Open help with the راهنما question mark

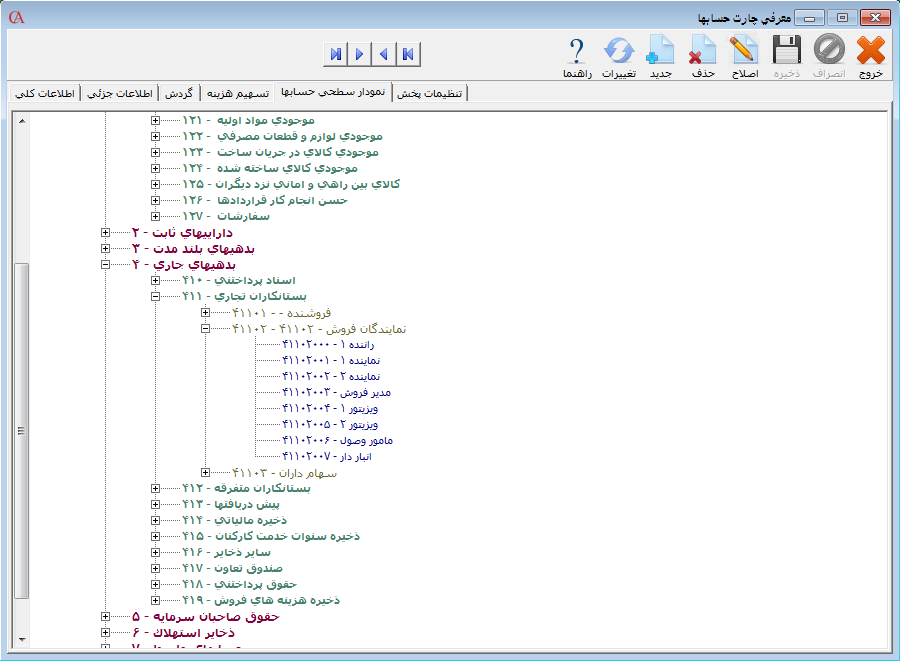[x=577, y=51]
